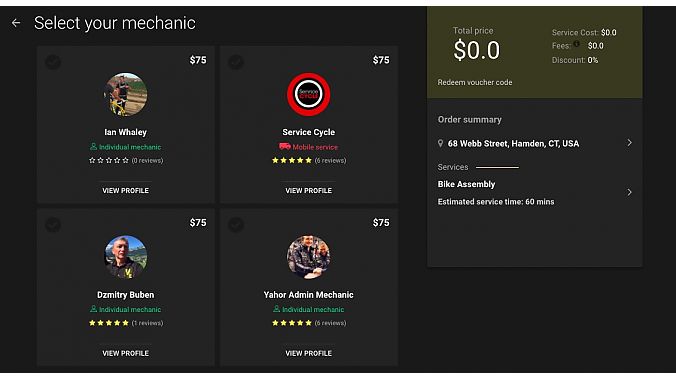Click the location pin icon by address
676x380 pixels.
tap(440, 143)
